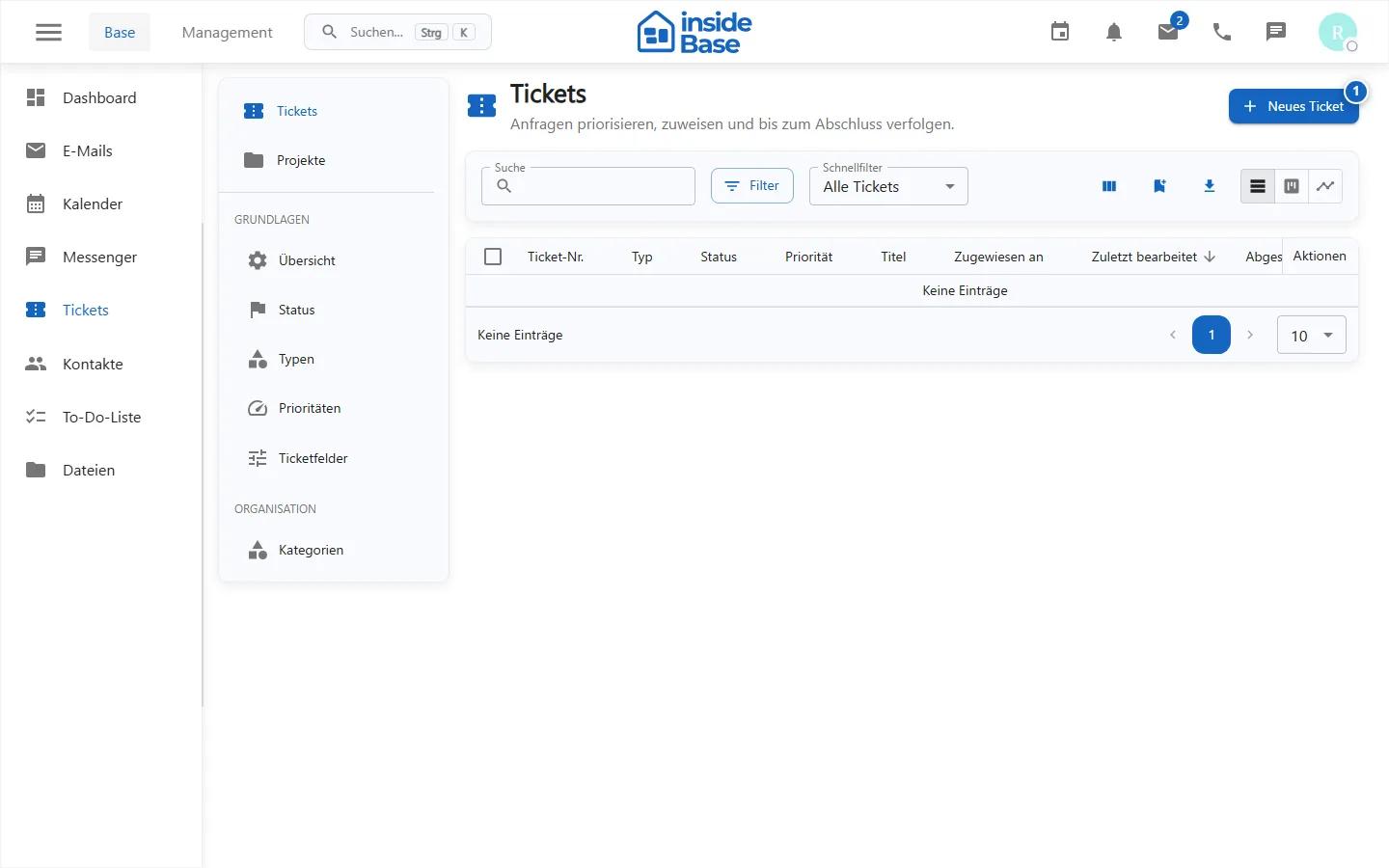
Task: Open the user avatar menu
Action: 1338,32
